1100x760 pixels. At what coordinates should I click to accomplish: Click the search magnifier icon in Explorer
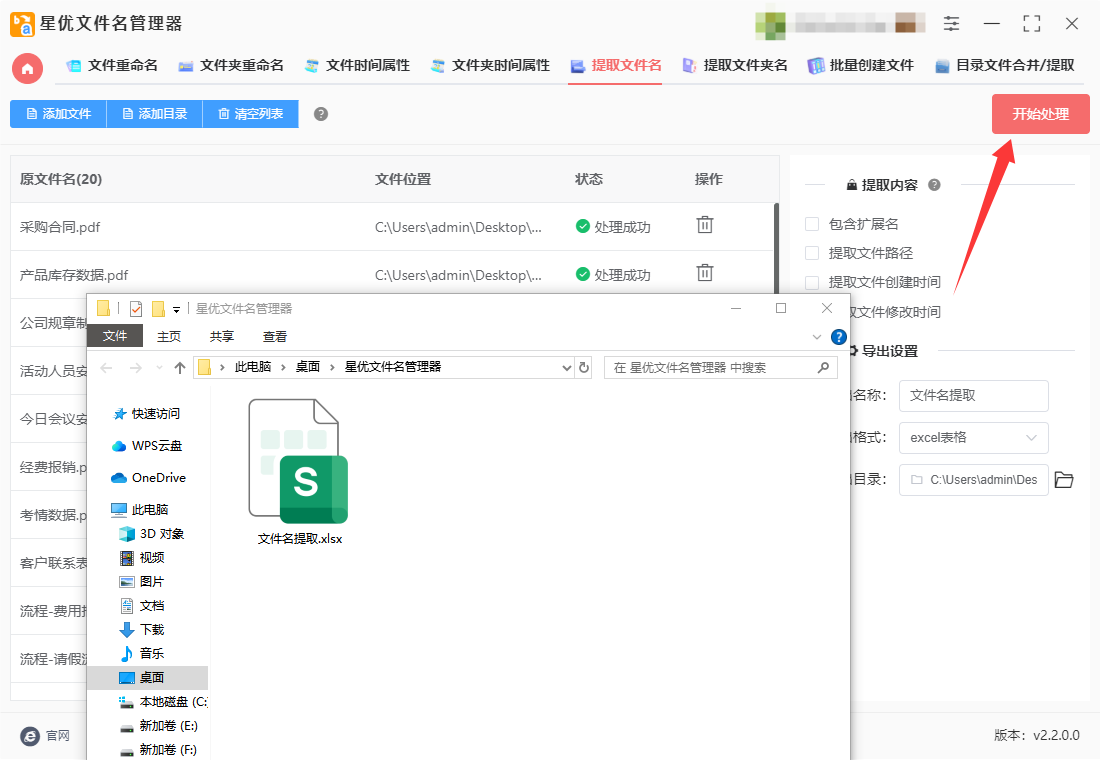pyautogui.click(x=824, y=367)
